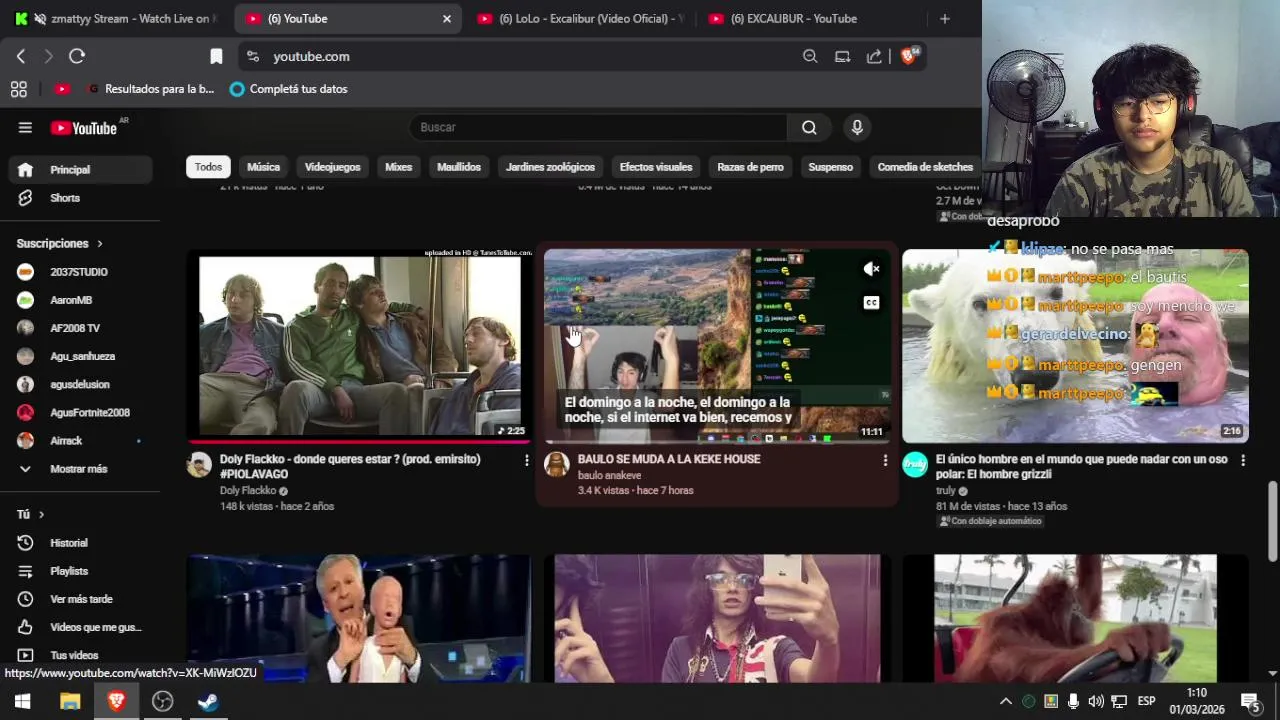Select the Maullidos filter chip
The image size is (1280, 720).
coord(459,167)
